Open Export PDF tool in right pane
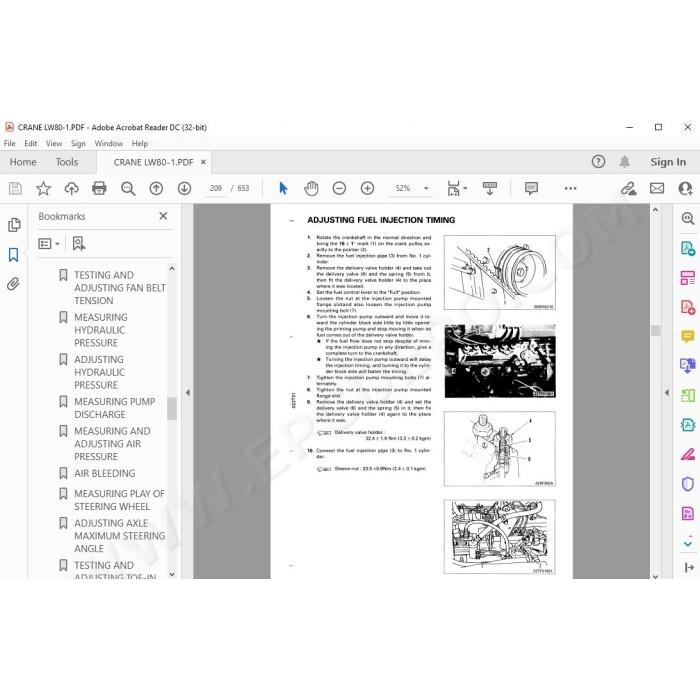Screen dimensions: 700x700 pyautogui.click(x=688, y=248)
